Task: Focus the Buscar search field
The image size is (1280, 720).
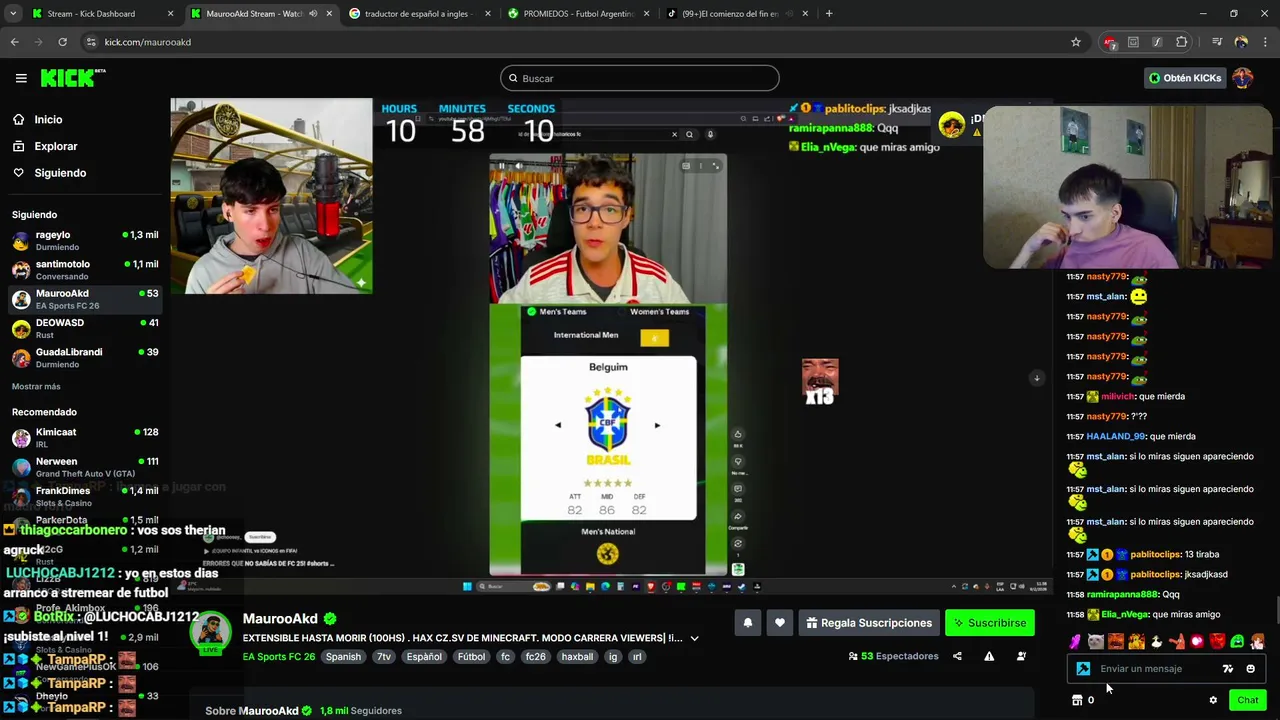Action: click(x=640, y=78)
